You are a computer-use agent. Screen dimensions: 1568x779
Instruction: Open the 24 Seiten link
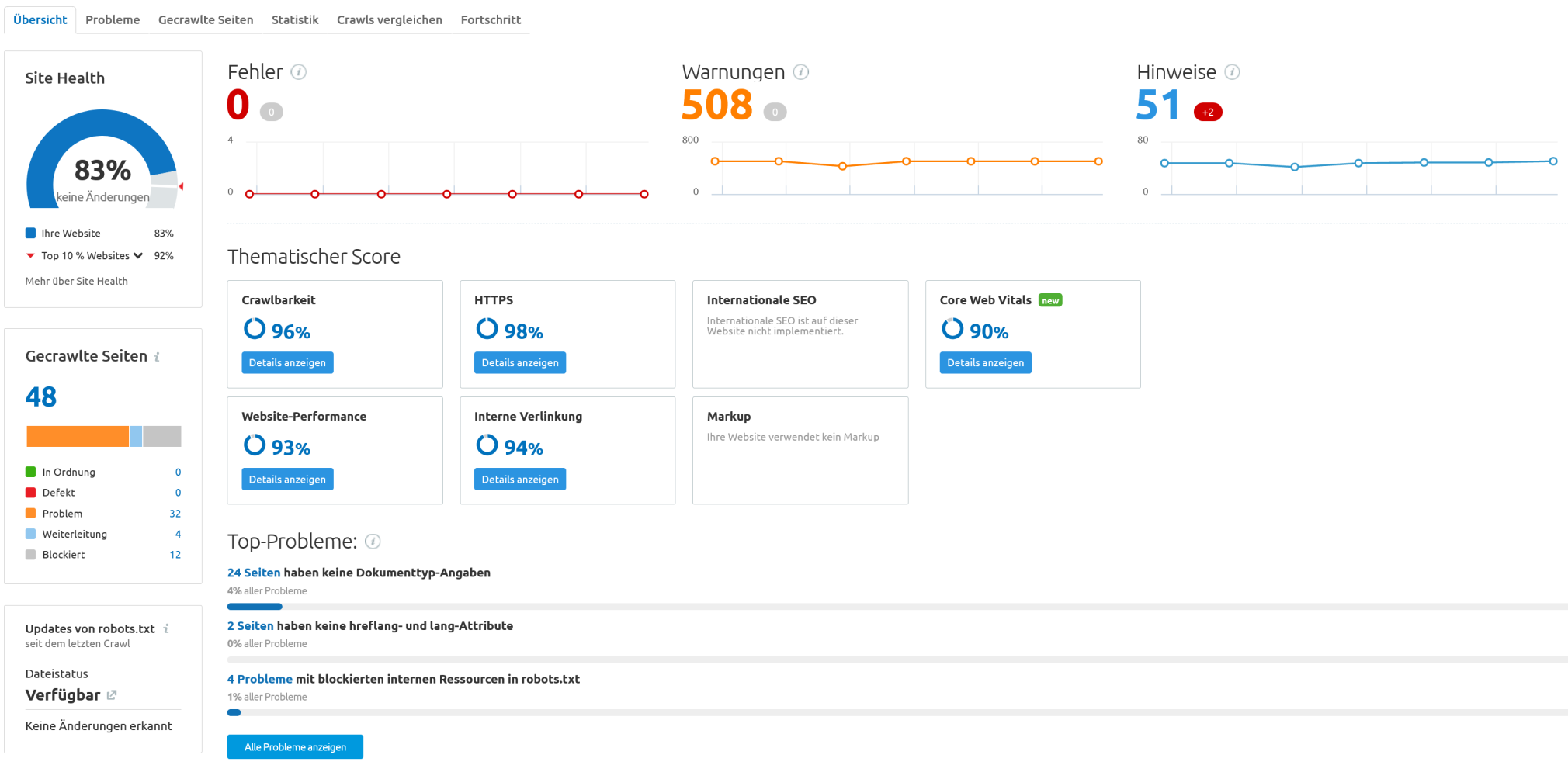tap(253, 573)
